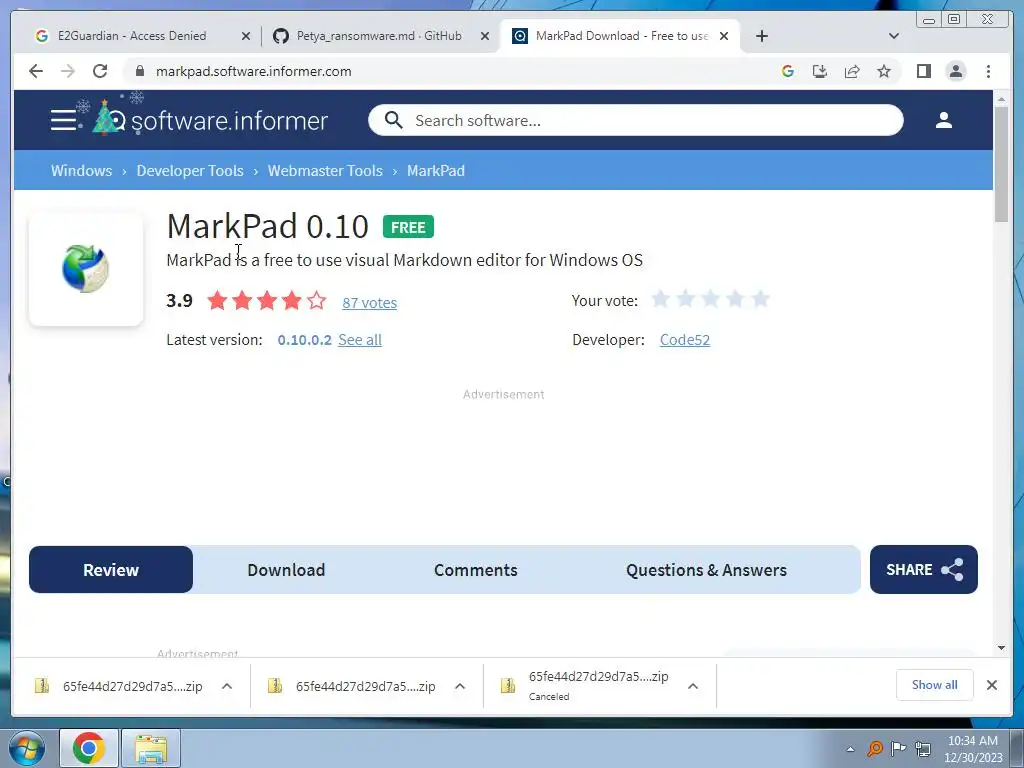Open Chrome side panel

click(923, 71)
